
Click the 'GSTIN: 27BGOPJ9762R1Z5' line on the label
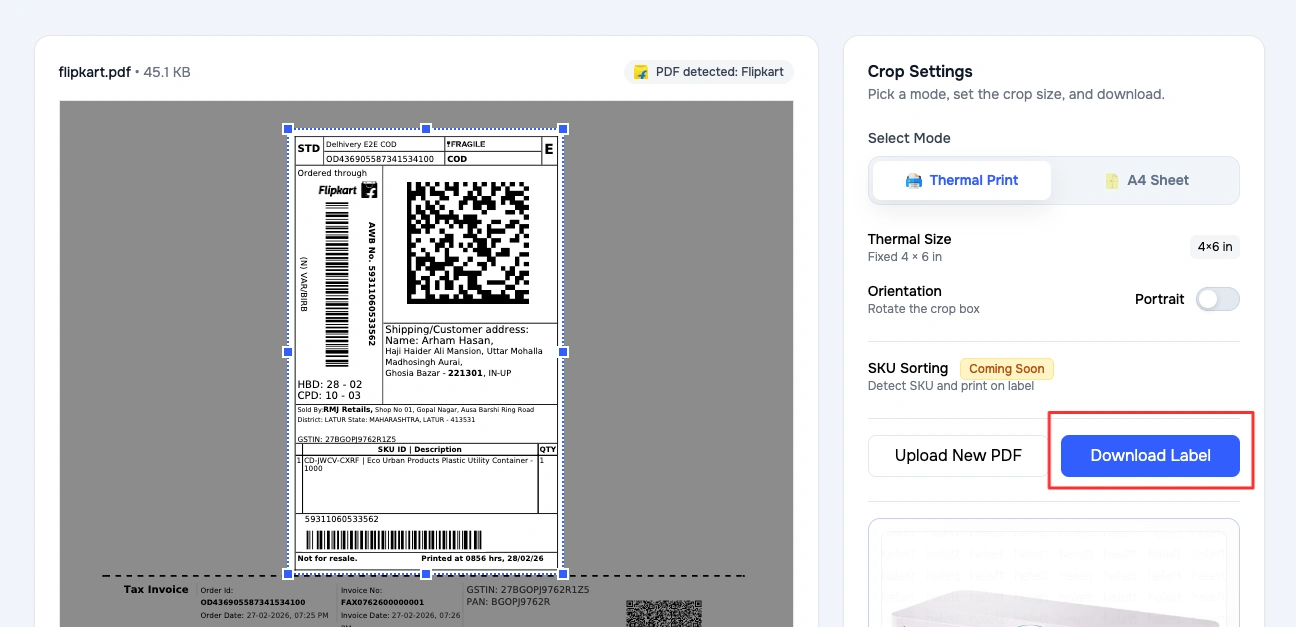click(x=347, y=439)
